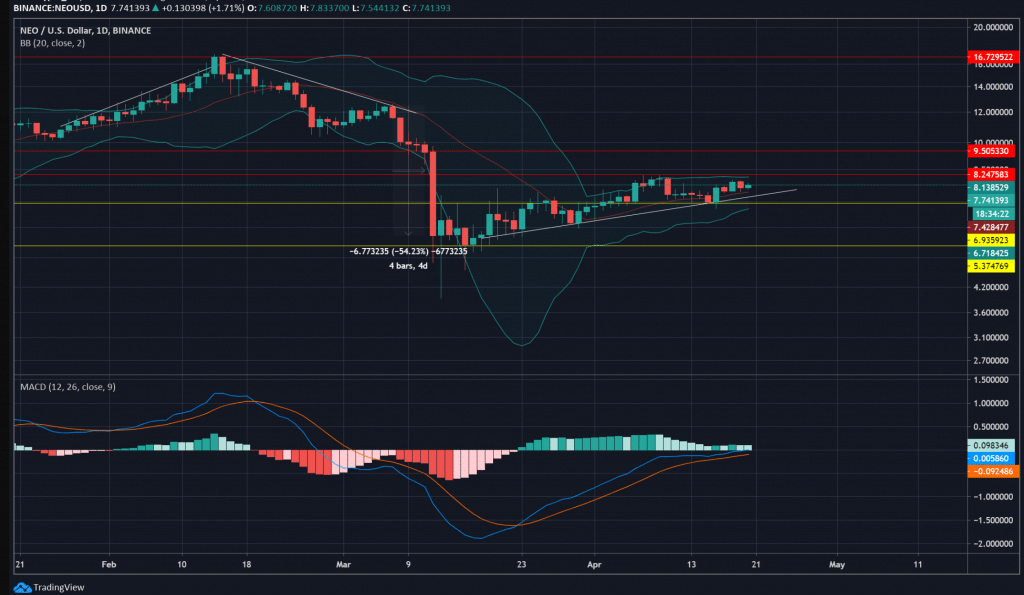Click the 1.500000 MACD scale label

[x=993, y=380]
